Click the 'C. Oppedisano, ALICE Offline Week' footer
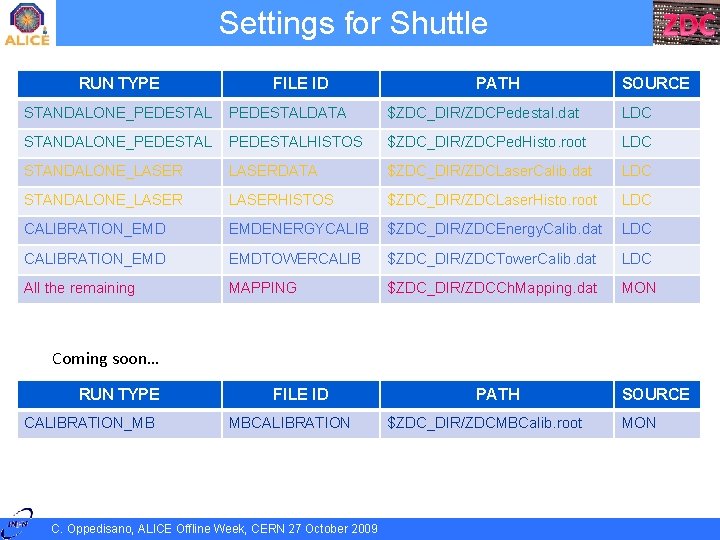Image resolution: width=720 pixels, height=540 pixels. coord(214,529)
